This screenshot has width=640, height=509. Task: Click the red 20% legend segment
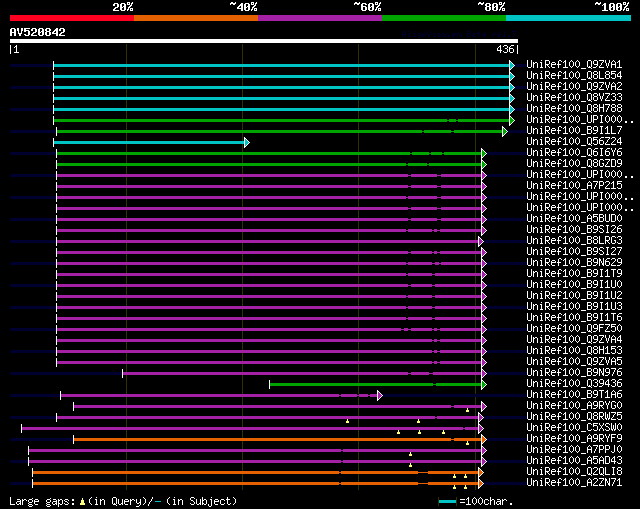point(72,18)
